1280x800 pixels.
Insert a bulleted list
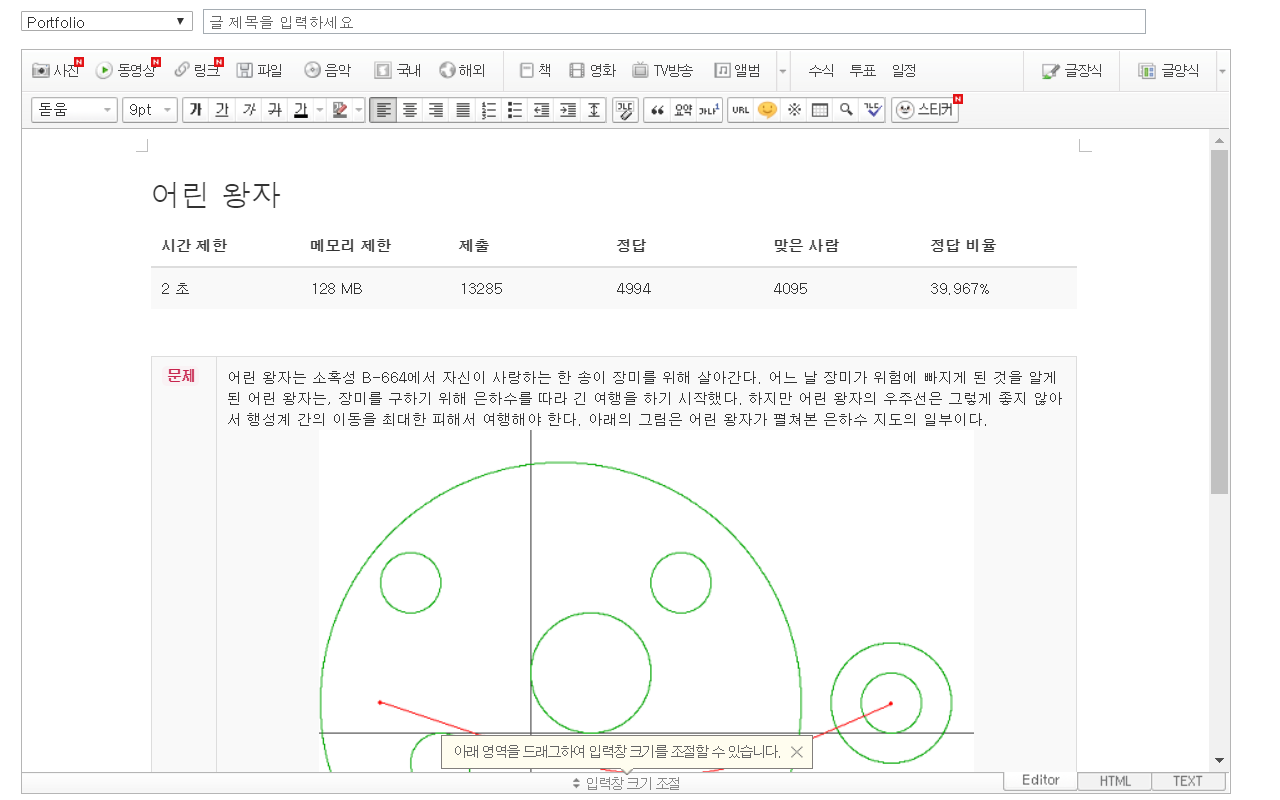pyautogui.click(x=515, y=110)
